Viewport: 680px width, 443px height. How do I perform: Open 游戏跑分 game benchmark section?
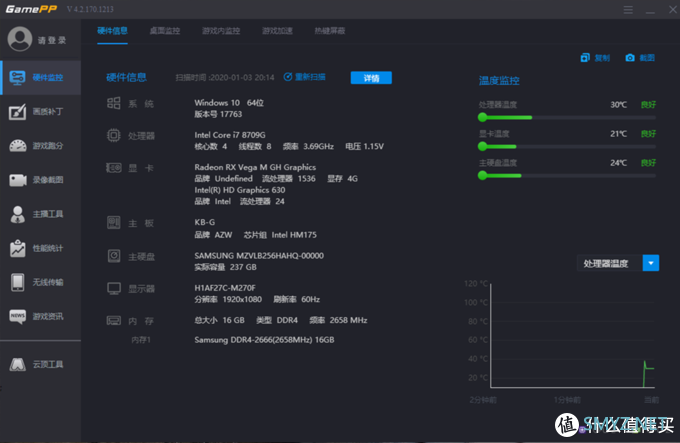(x=41, y=146)
